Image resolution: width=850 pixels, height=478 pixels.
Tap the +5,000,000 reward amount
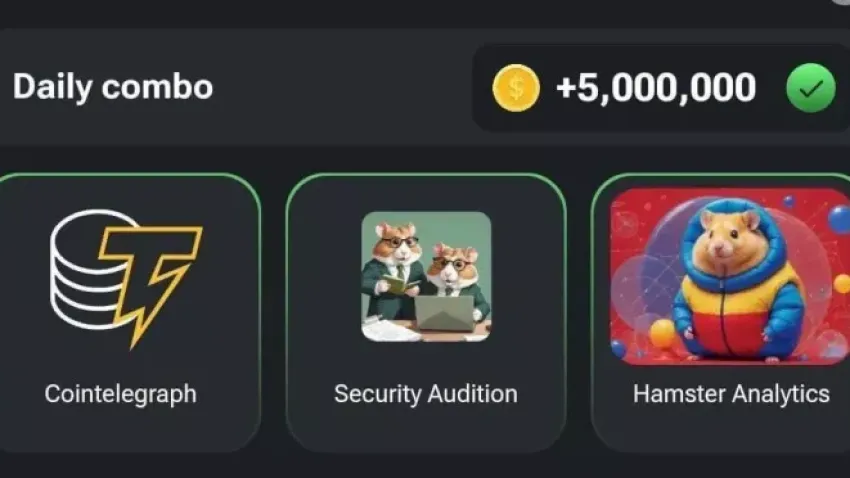655,88
